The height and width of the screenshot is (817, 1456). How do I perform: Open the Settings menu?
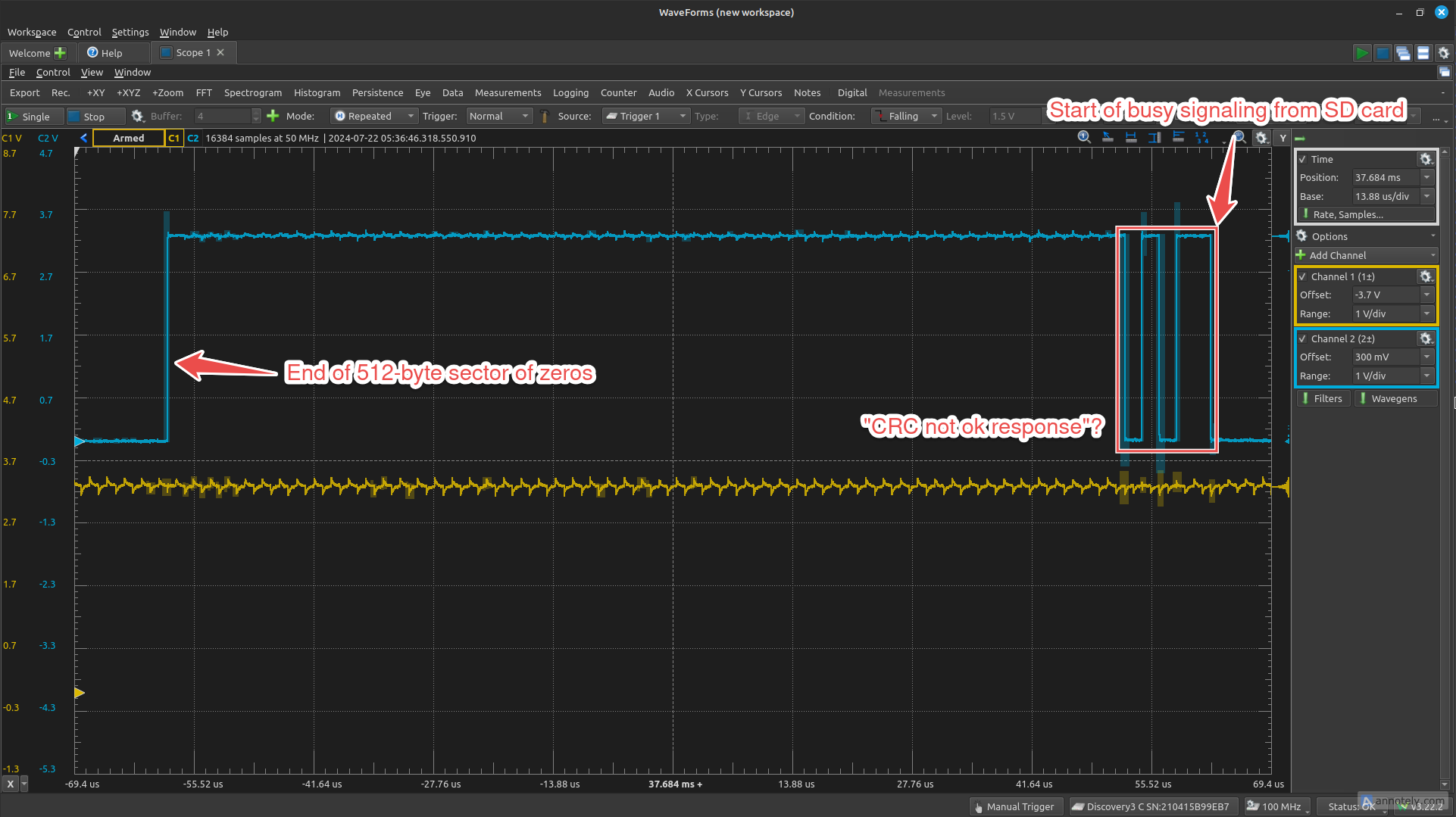point(130,32)
